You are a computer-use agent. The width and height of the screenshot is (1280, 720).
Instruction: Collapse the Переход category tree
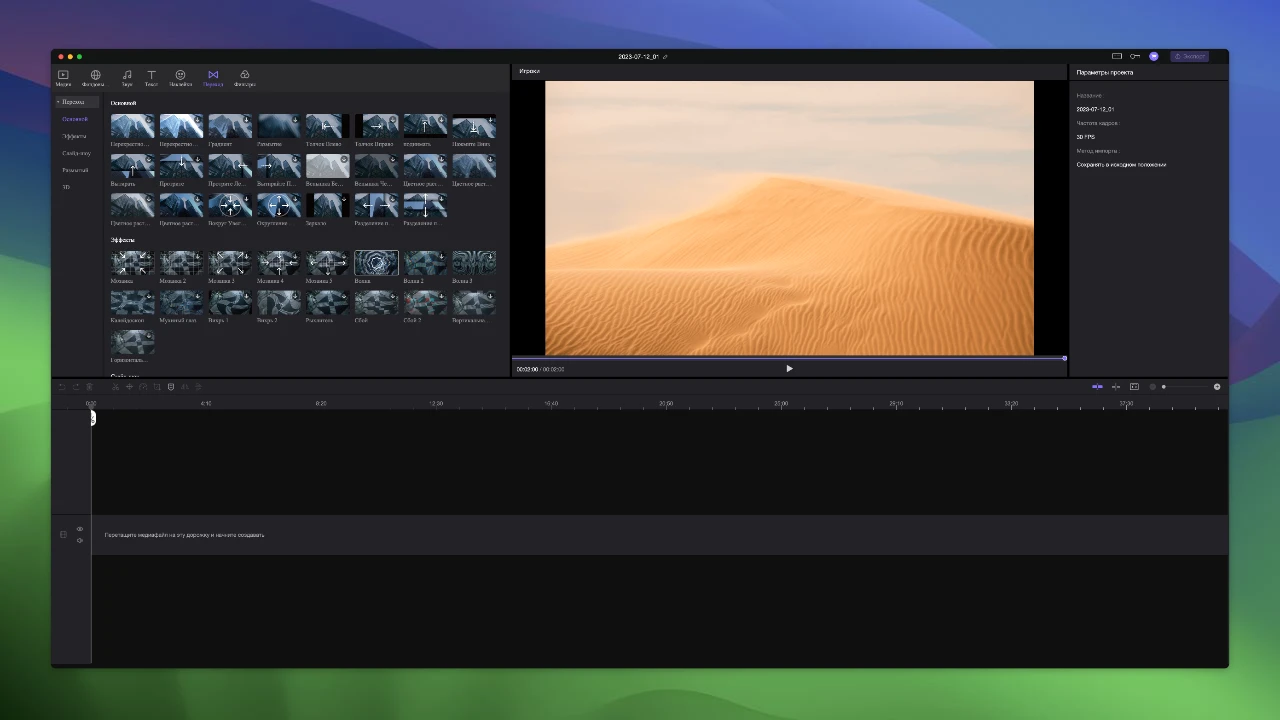pos(58,102)
